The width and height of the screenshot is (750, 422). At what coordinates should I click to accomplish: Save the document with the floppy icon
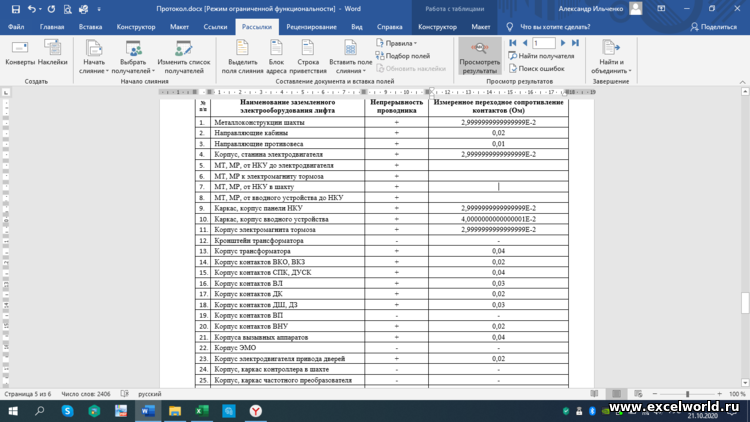tap(16, 9)
